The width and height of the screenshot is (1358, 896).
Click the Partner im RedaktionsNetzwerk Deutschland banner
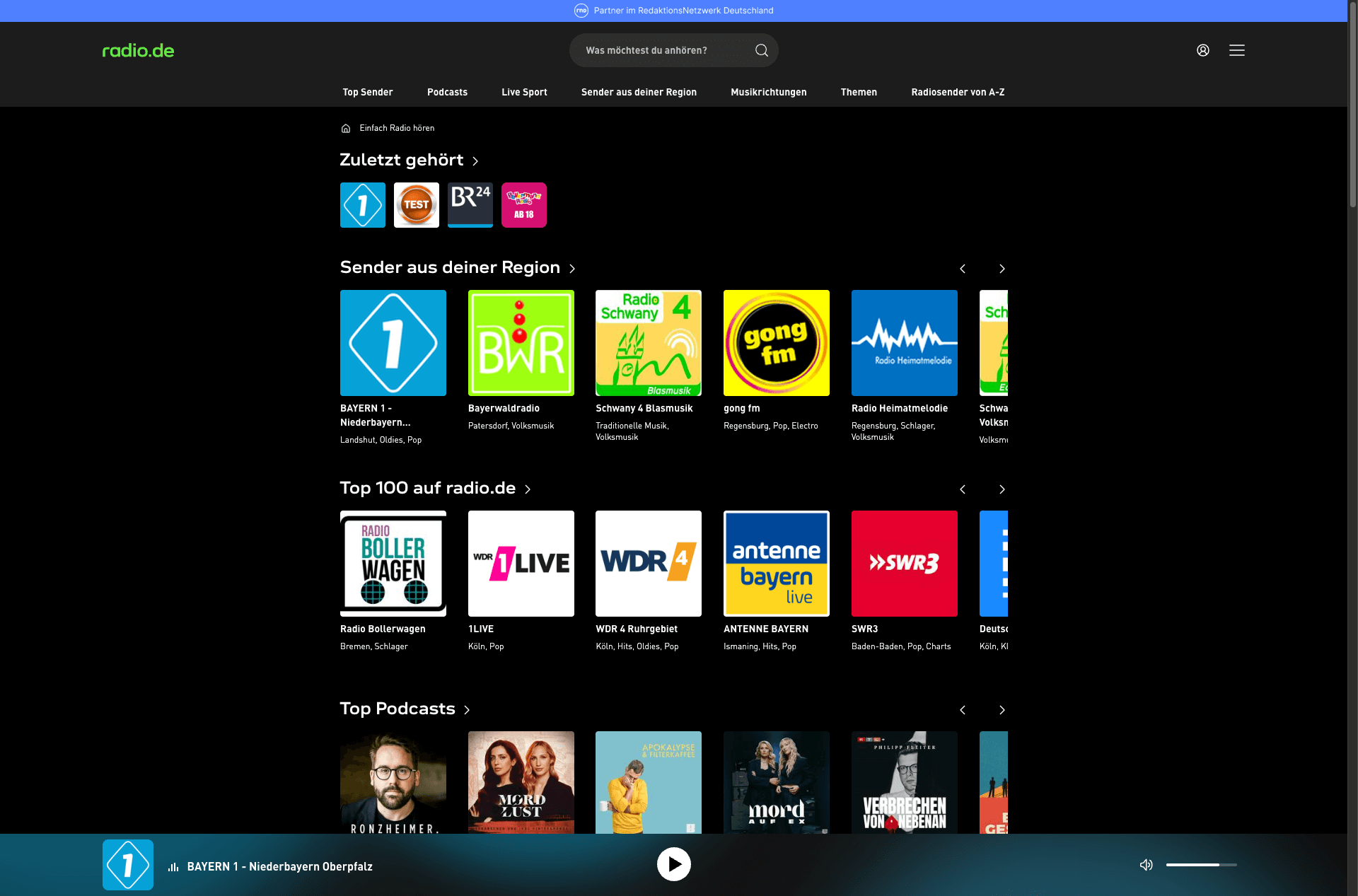673,10
